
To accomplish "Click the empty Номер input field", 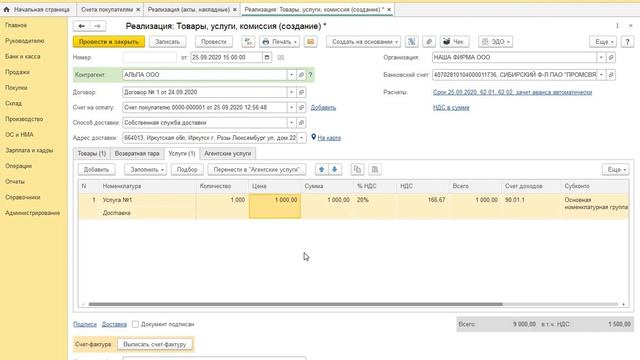I will click(x=150, y=58).
